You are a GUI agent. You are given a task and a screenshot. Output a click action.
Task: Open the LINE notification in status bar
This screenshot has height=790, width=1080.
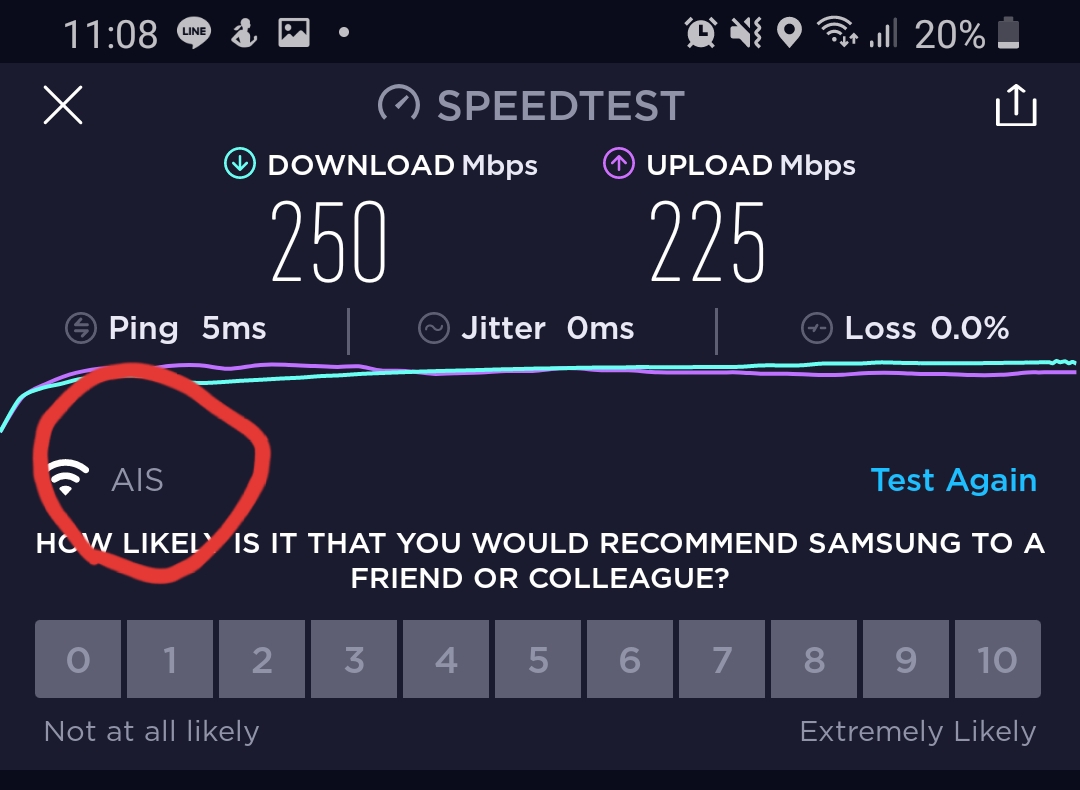(x=194, y=32)
